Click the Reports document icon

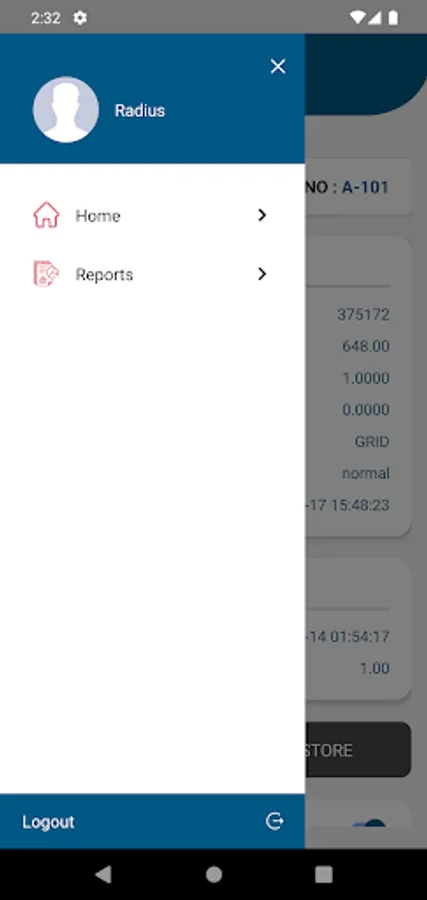pos(46,274)
